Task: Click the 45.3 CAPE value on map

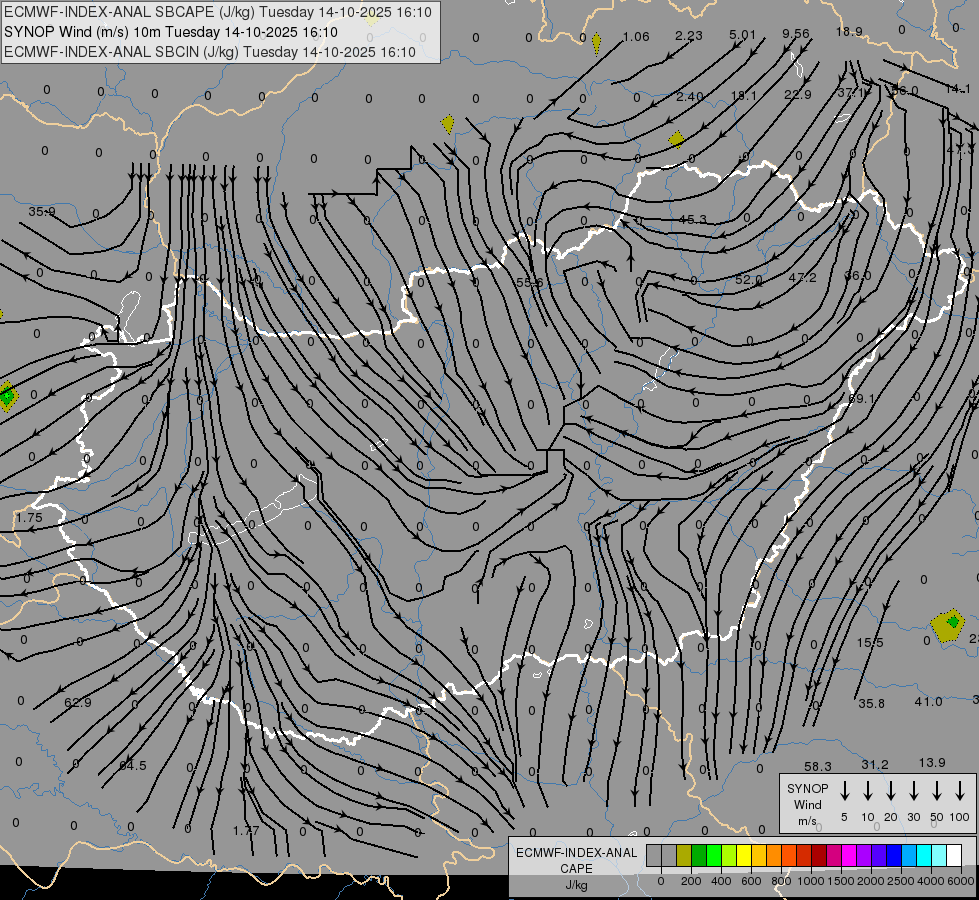Action: [x=692, y=219]
